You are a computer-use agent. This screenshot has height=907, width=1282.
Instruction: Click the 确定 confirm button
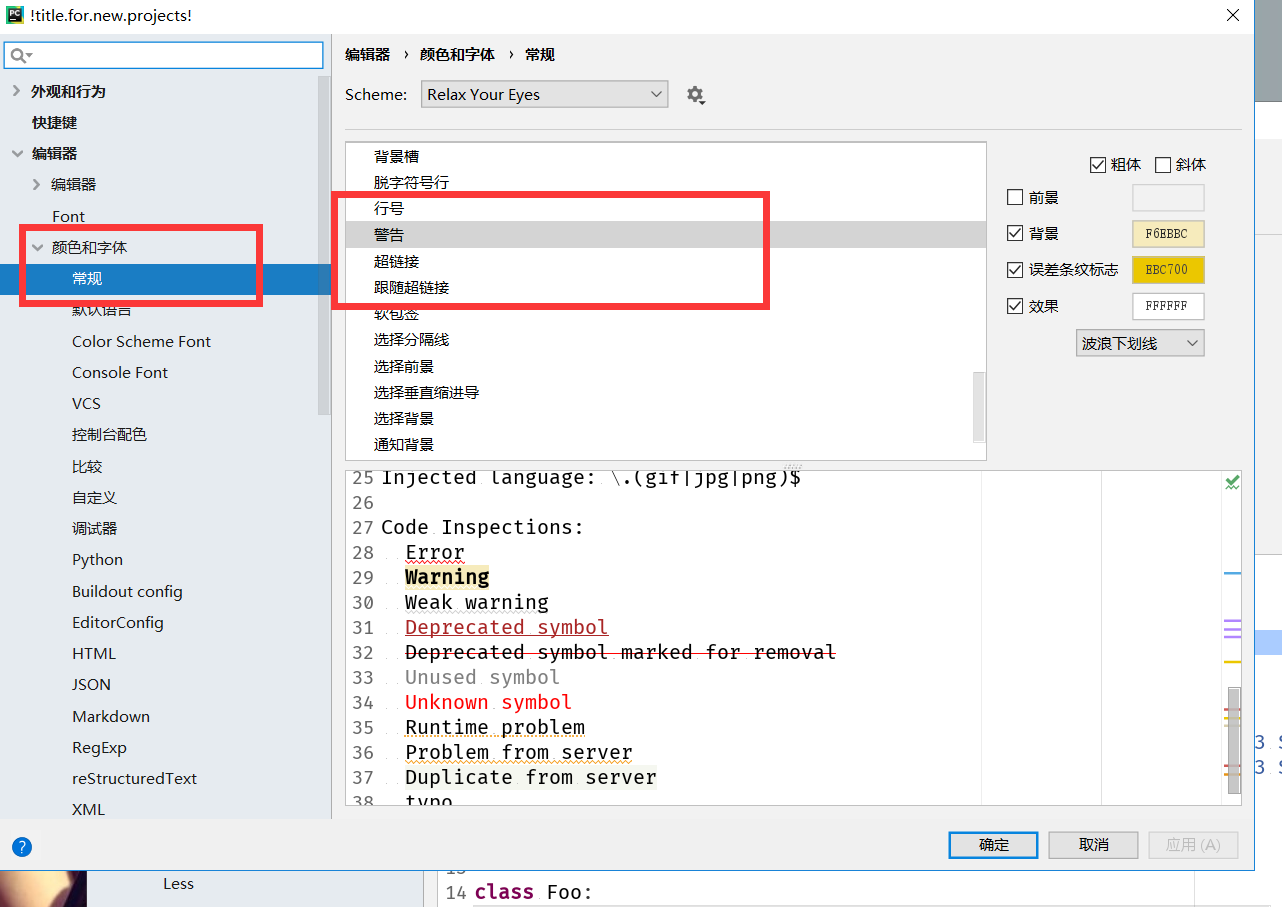point(992,844)
